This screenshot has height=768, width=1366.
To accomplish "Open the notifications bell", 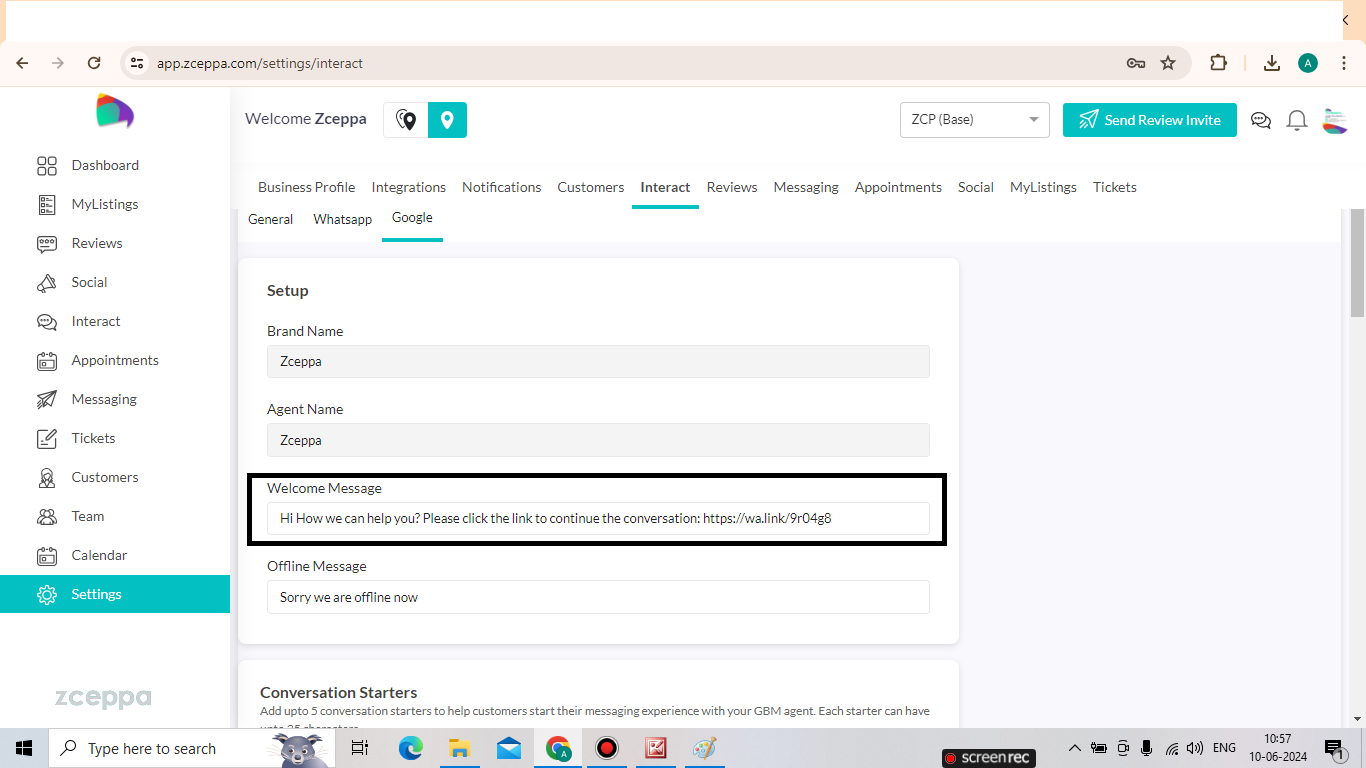I will tap(1297, 120).
